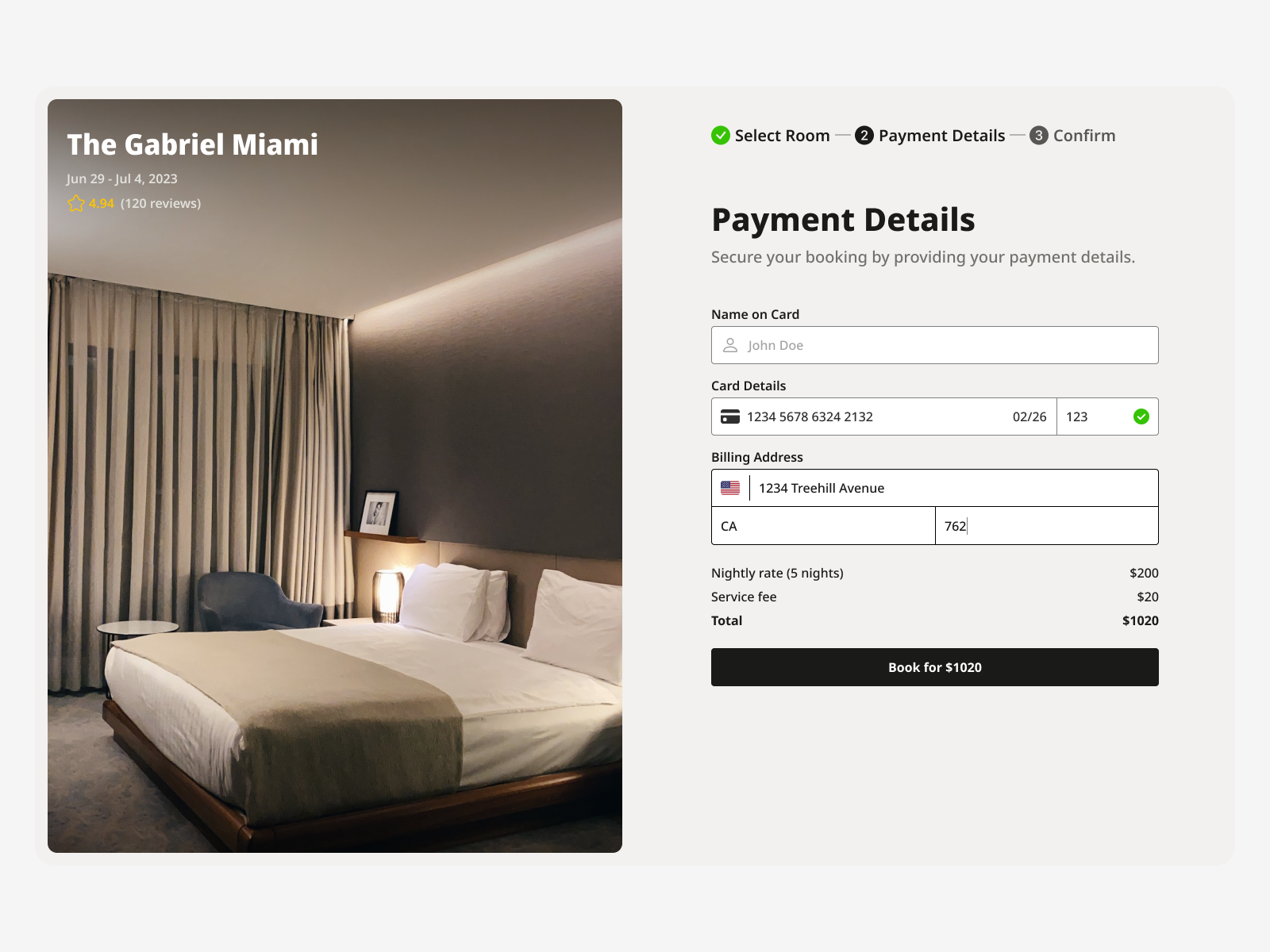Viewport: 1270px width, 952px height.
Task: Click the person icon in Name on Card
Action: coord(730,345)
